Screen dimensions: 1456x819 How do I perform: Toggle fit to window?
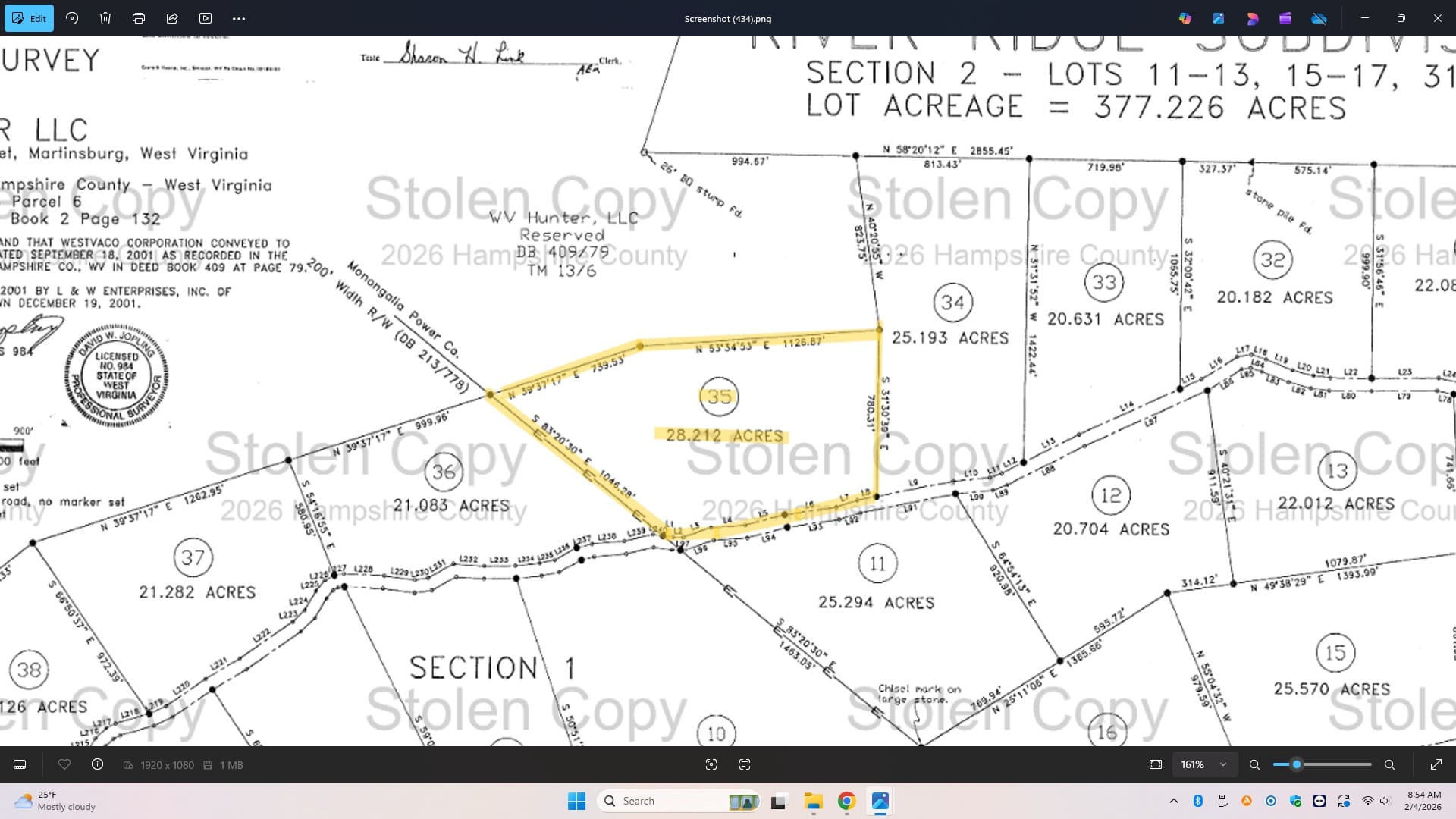[x=1156, y=764]
